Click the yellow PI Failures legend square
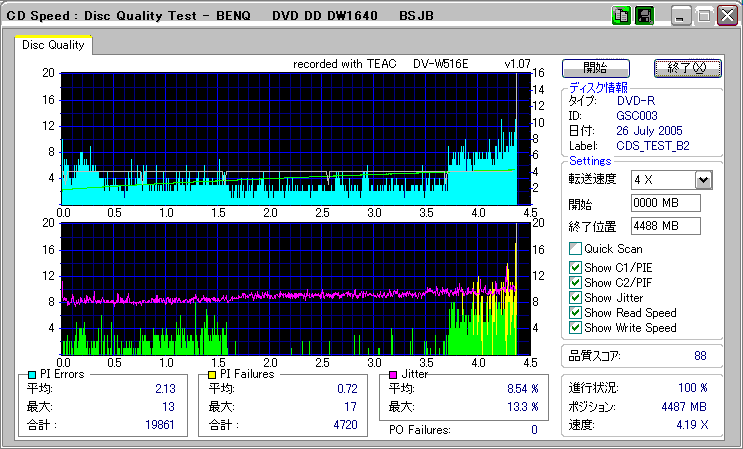Viewport: 743px width, 449px height. pos(212,374)
